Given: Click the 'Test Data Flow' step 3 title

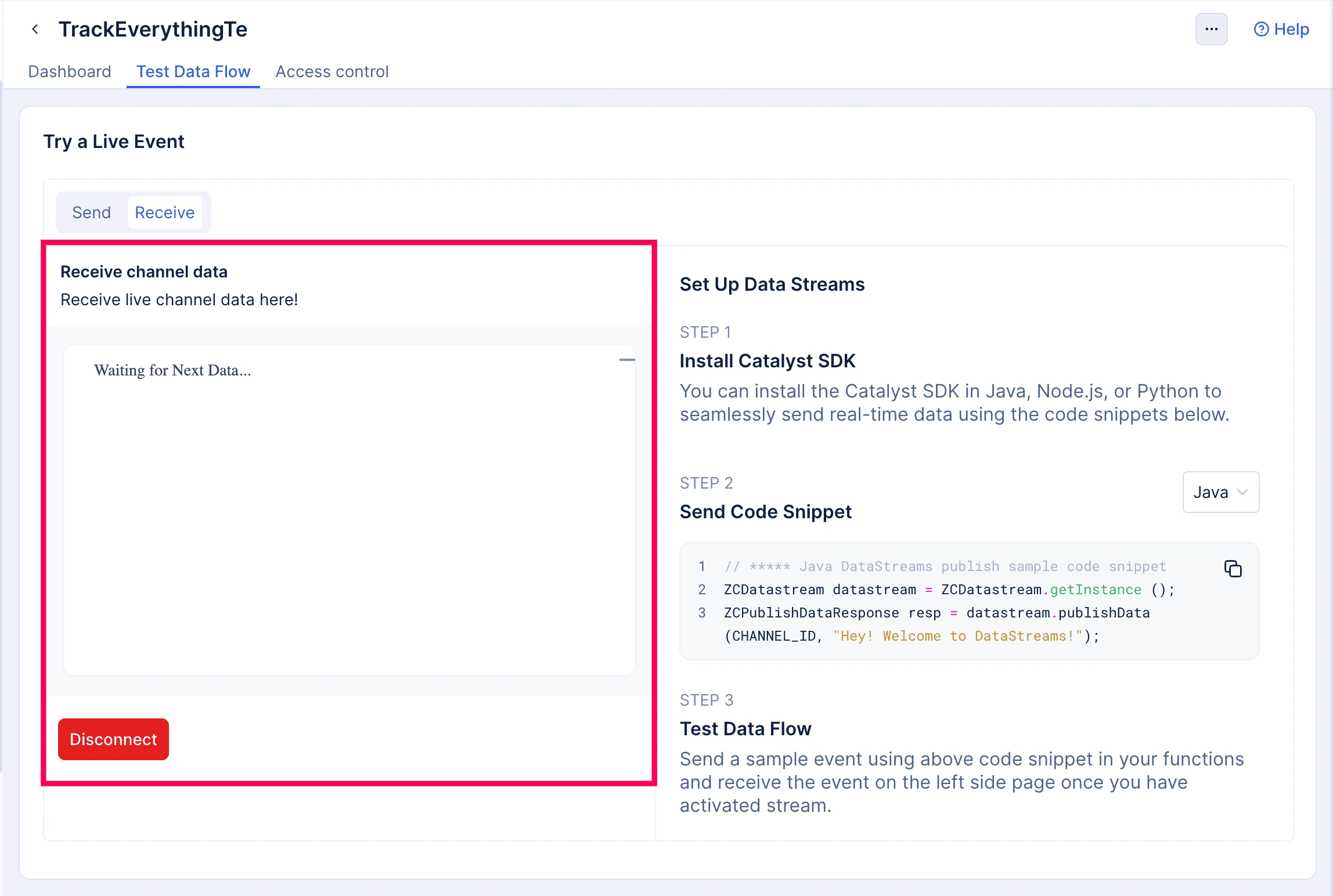Looking at the screenshot, I should click(x=745, y=729).
